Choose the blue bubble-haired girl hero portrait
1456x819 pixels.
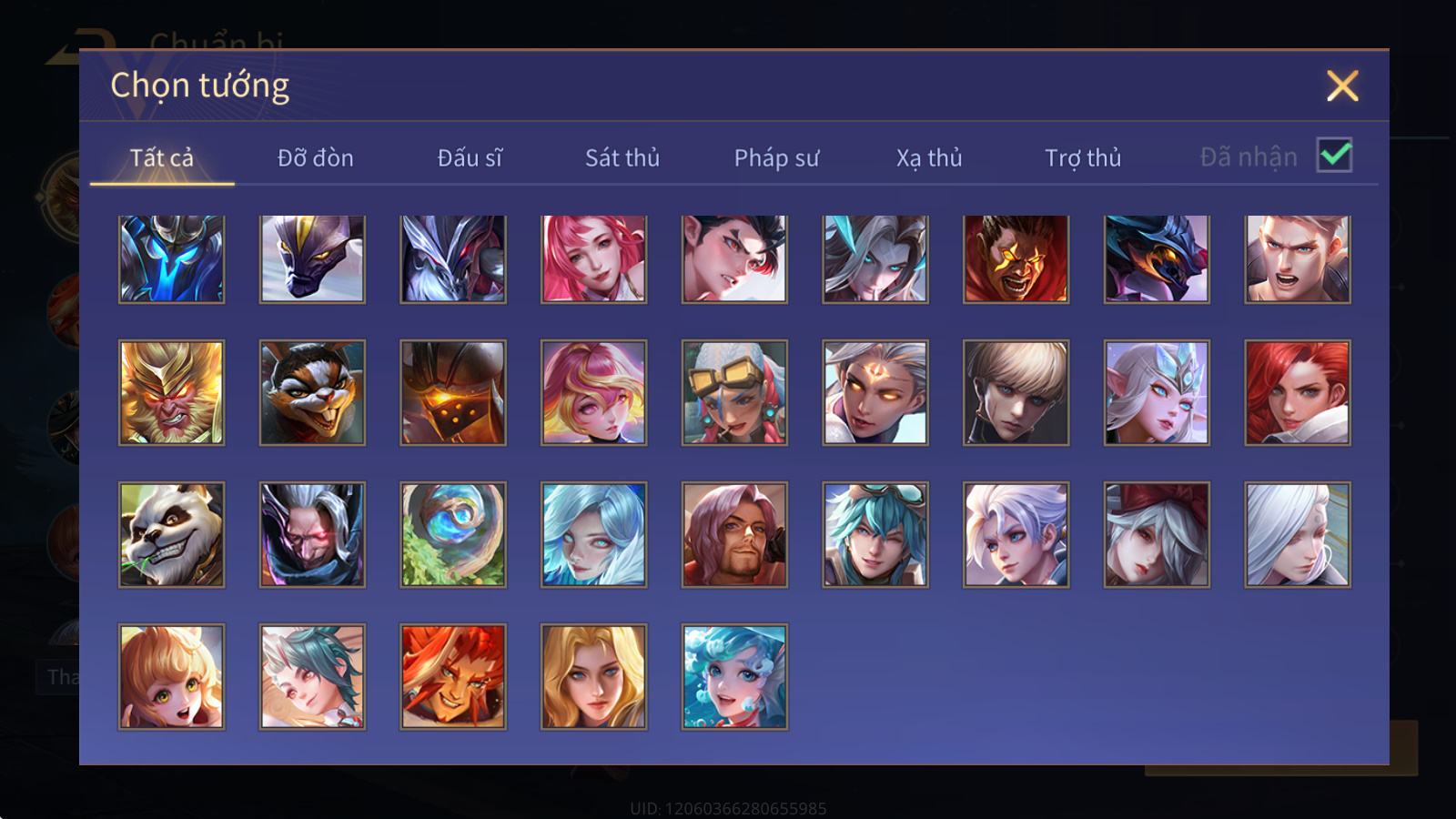(x=734, y=676)
